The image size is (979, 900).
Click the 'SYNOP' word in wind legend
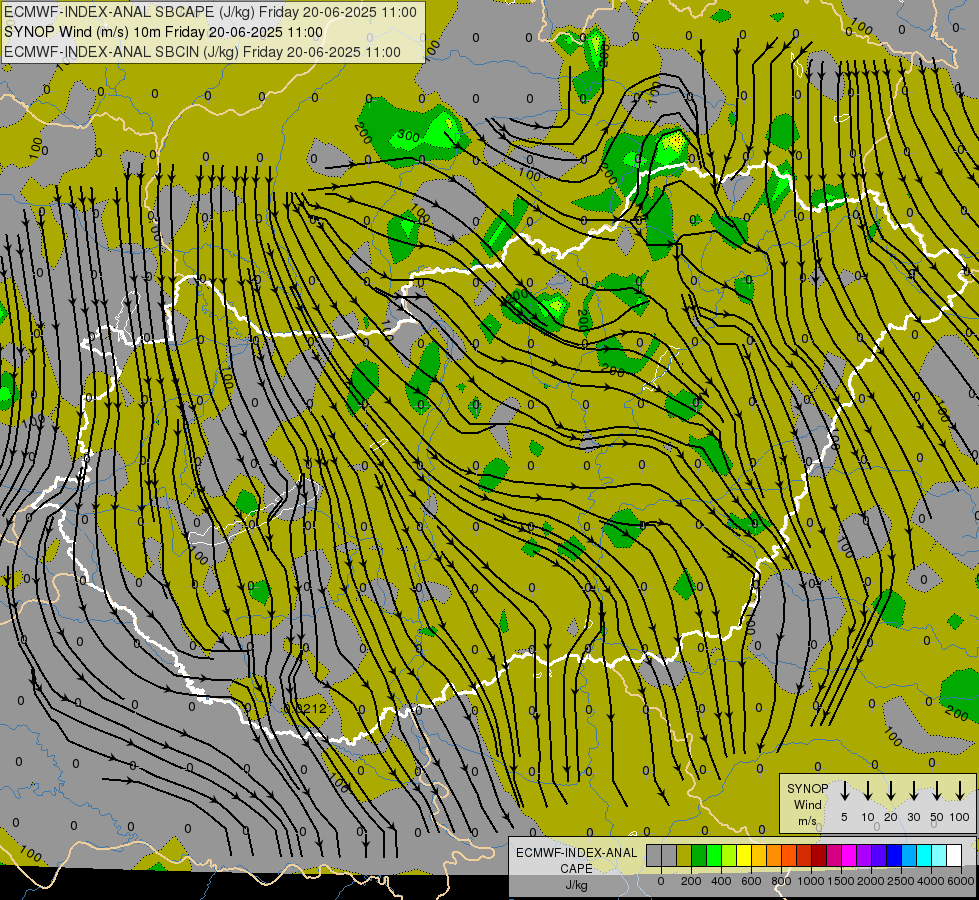[x=807, y=789]
